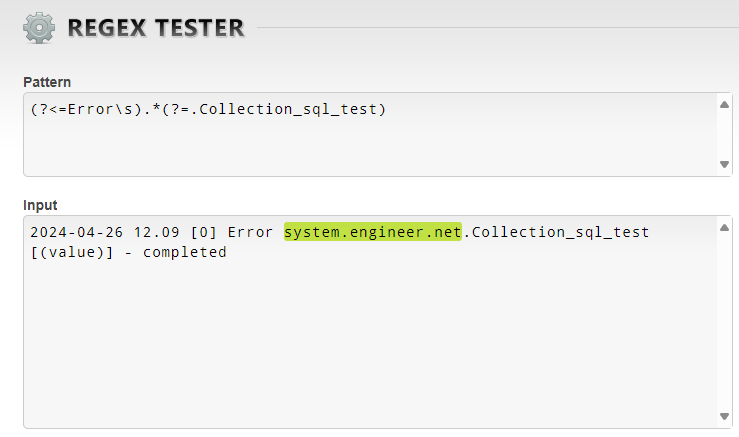Screen dimensions: 739x437
Task: Click the Input box scroll-up arrow
Action: [x=724, y=228]
